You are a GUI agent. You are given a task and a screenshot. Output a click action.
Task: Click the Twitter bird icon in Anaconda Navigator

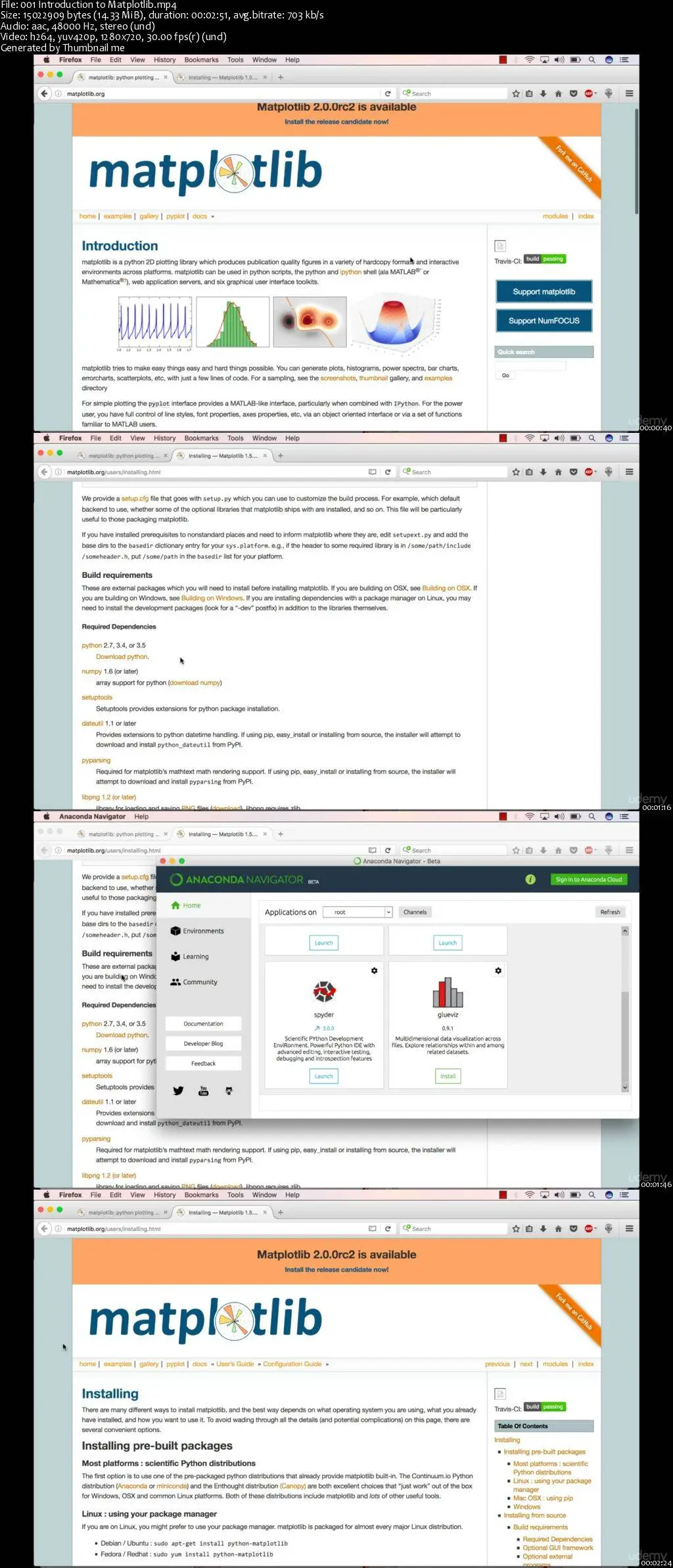[178, 1090]
